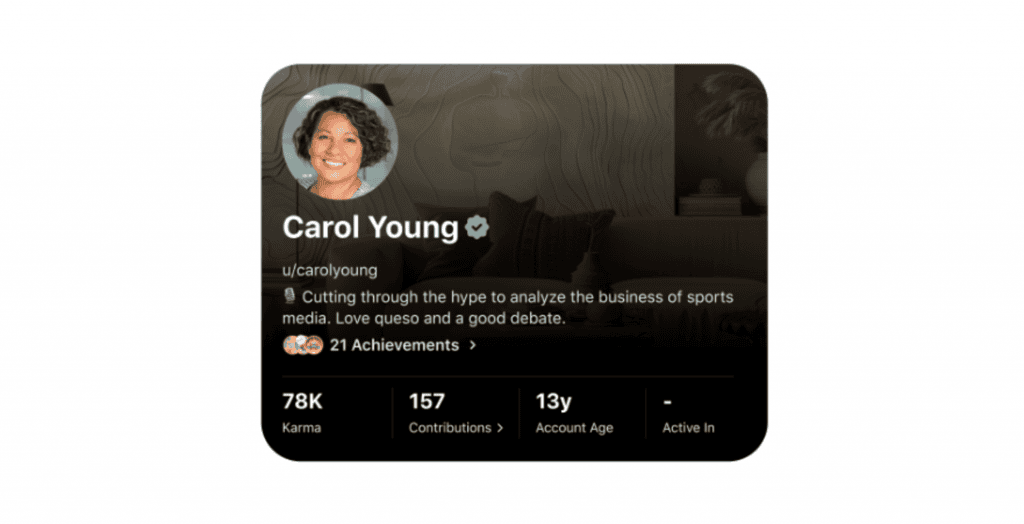Select the username u/carolyoung

coord(330,270)
